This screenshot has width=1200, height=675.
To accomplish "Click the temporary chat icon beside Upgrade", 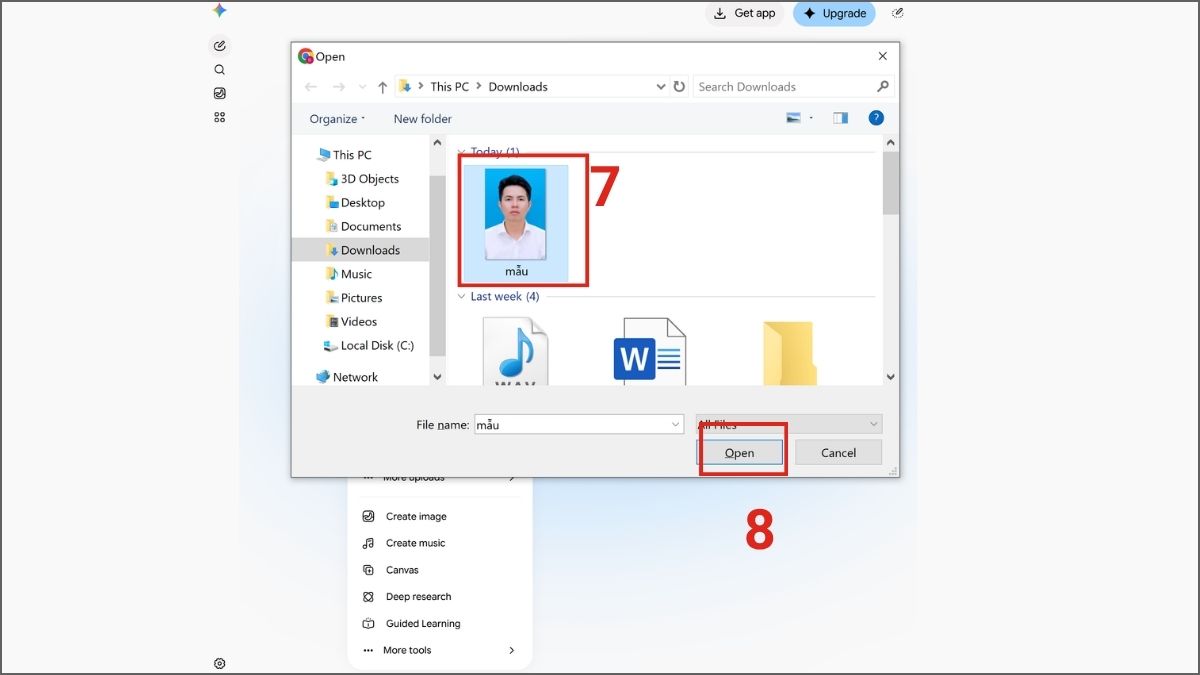I will [x=898, y=13].
